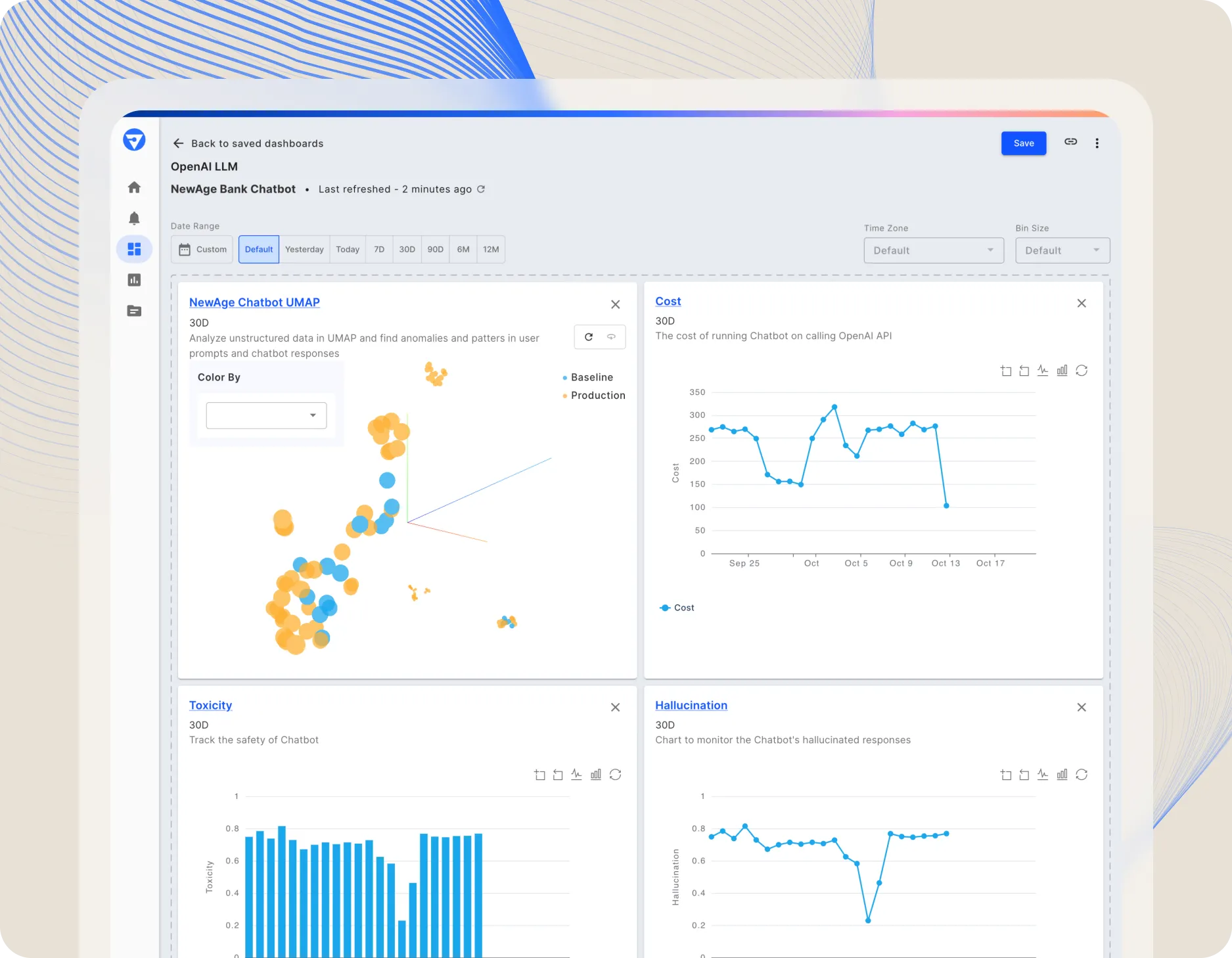Select the 30D date range tab
Viewport: 1232px width, 958px height.
click(x=406, y=249)
